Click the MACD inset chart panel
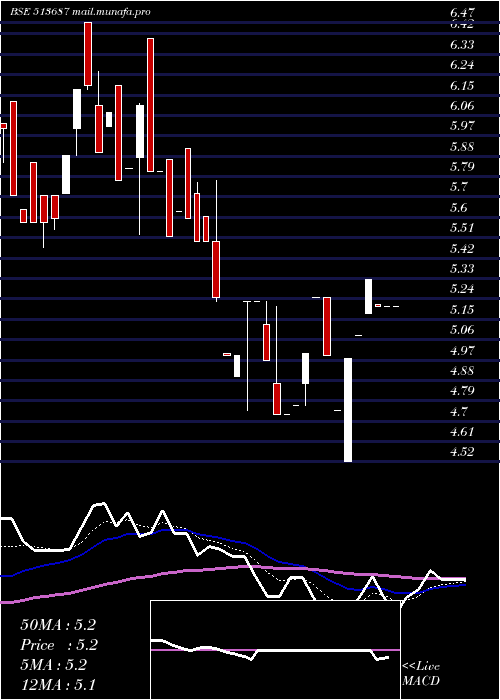 275,650
